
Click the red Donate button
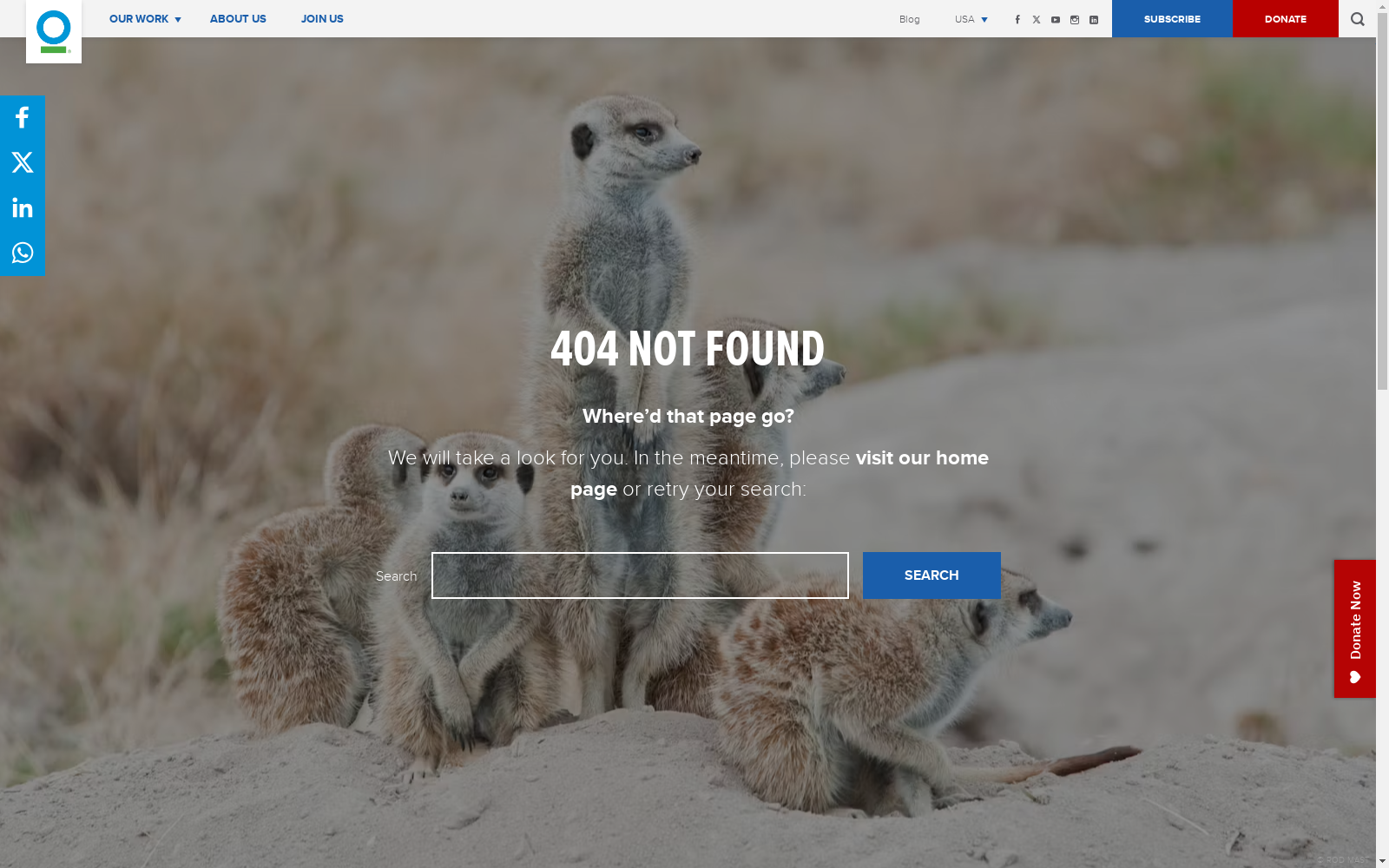[1286, 18]
